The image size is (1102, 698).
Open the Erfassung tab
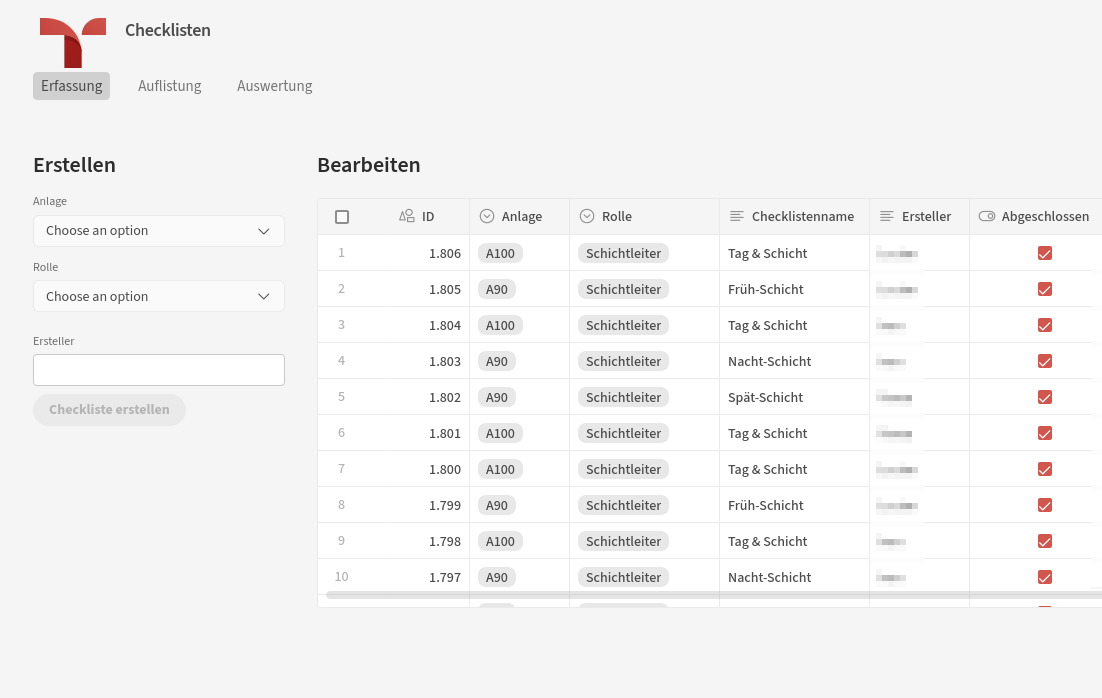click(72, 86)
